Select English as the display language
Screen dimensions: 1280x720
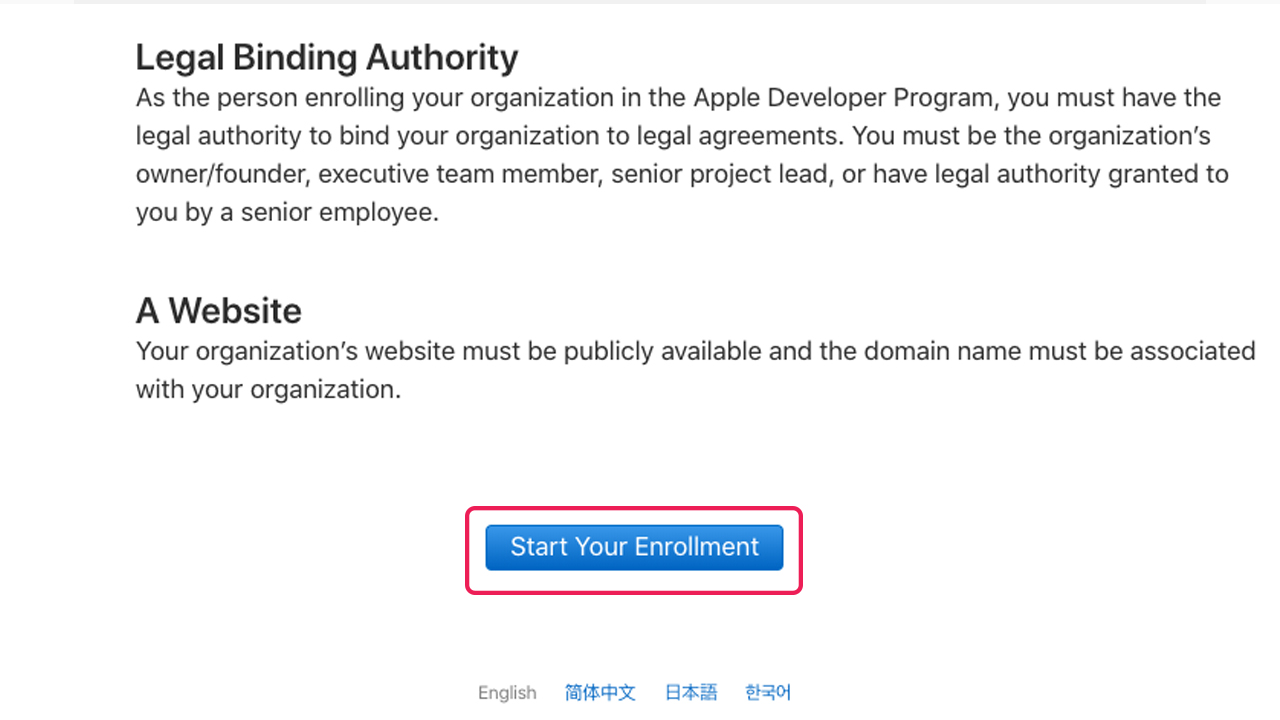coord(507,692)
